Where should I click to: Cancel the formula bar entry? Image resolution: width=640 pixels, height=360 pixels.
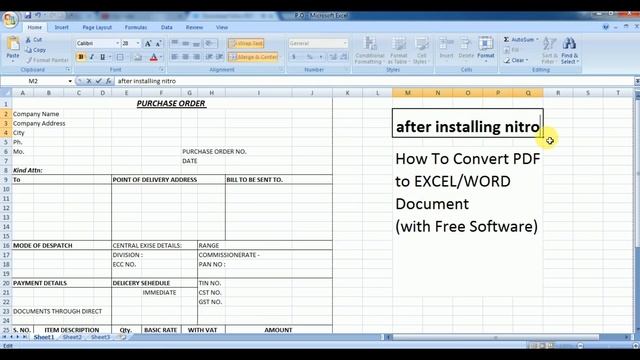click(x=89, y=81)
